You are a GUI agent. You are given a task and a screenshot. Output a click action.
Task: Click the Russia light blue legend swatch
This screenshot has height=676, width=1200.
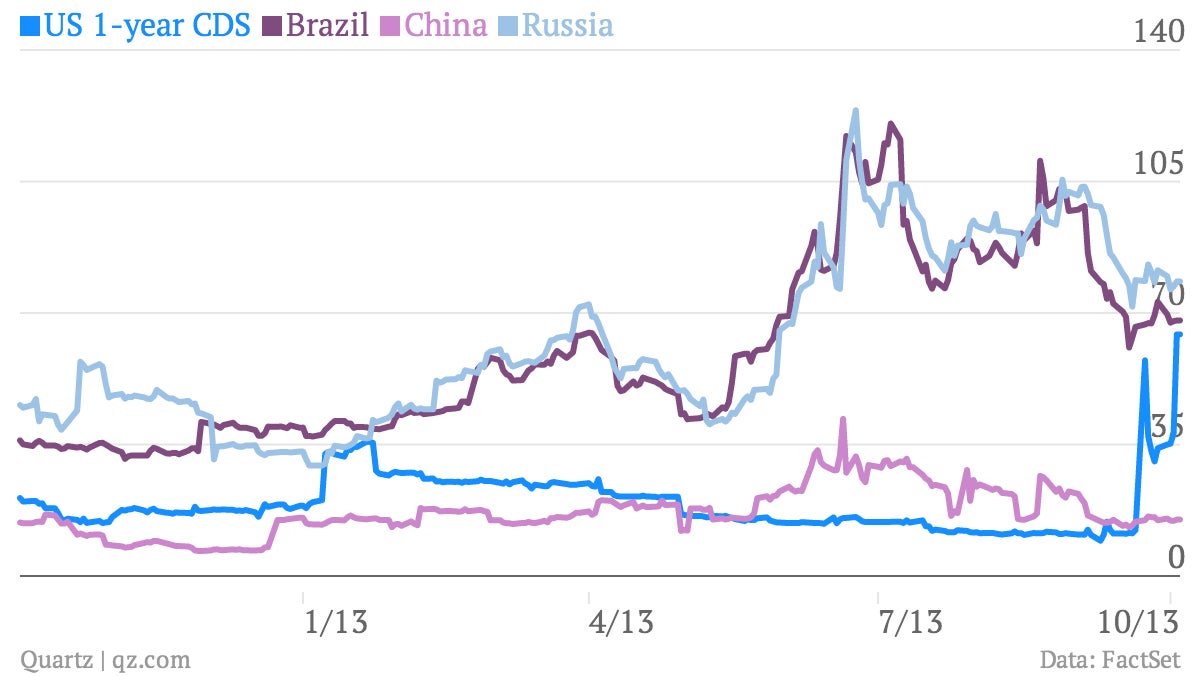509,25
